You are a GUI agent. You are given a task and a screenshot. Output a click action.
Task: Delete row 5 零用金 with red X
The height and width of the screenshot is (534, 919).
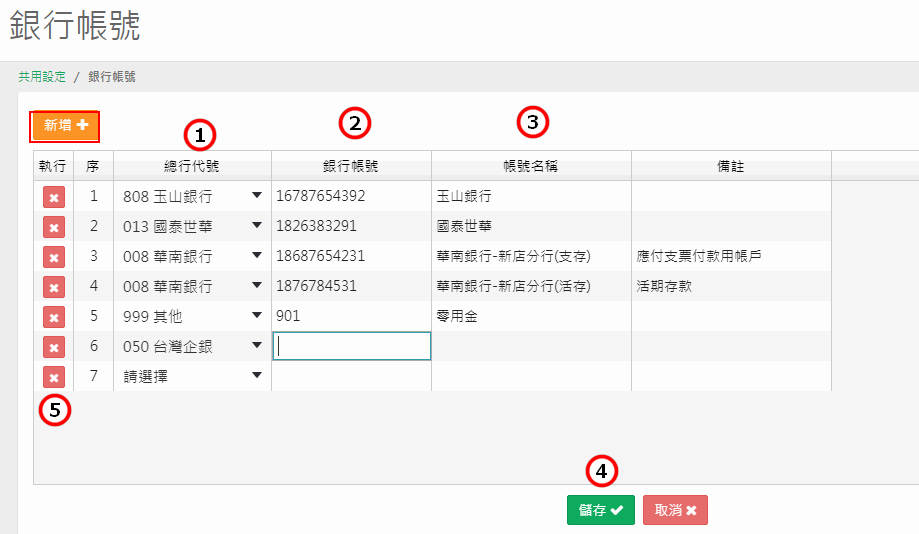coord(54,317)
